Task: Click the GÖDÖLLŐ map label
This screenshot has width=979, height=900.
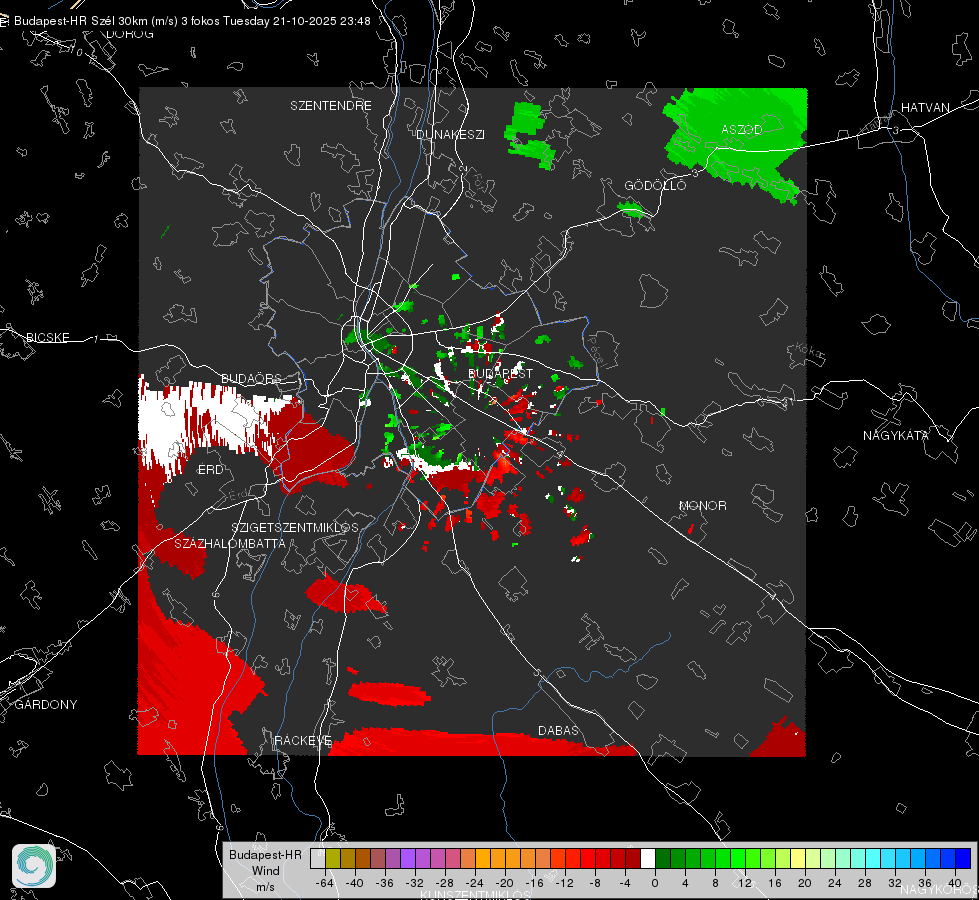Action: pos(655,185)
